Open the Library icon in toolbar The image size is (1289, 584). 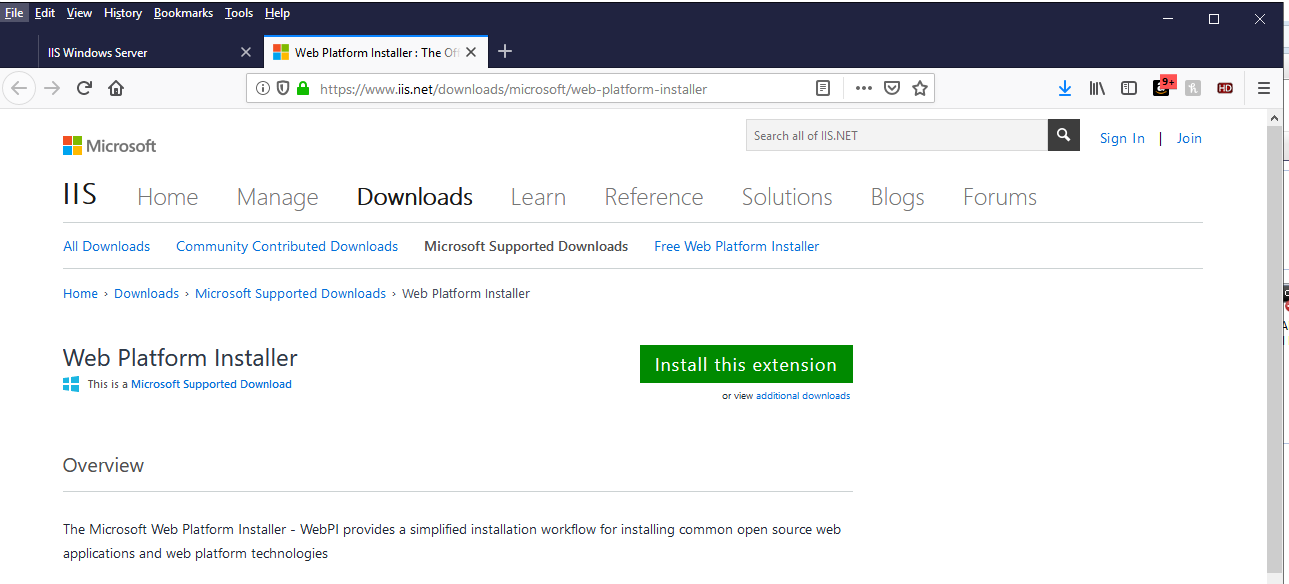[x=1097, y=88]
